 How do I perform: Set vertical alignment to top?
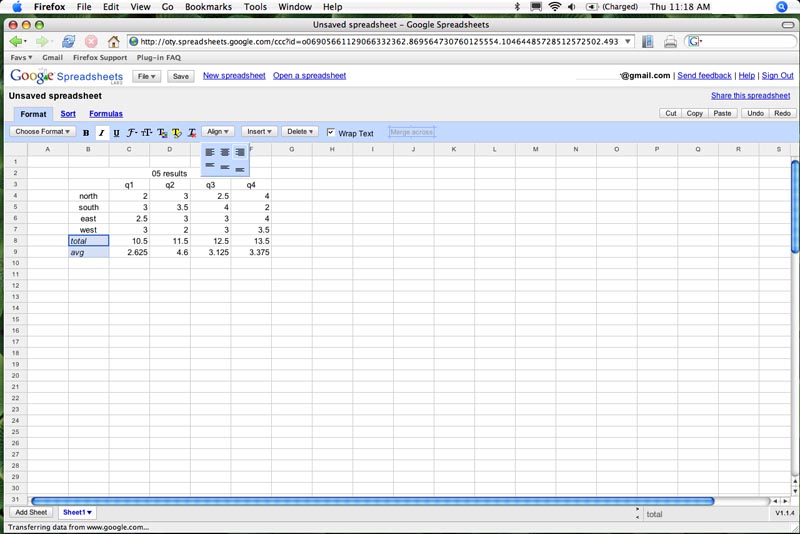(210, 165)
